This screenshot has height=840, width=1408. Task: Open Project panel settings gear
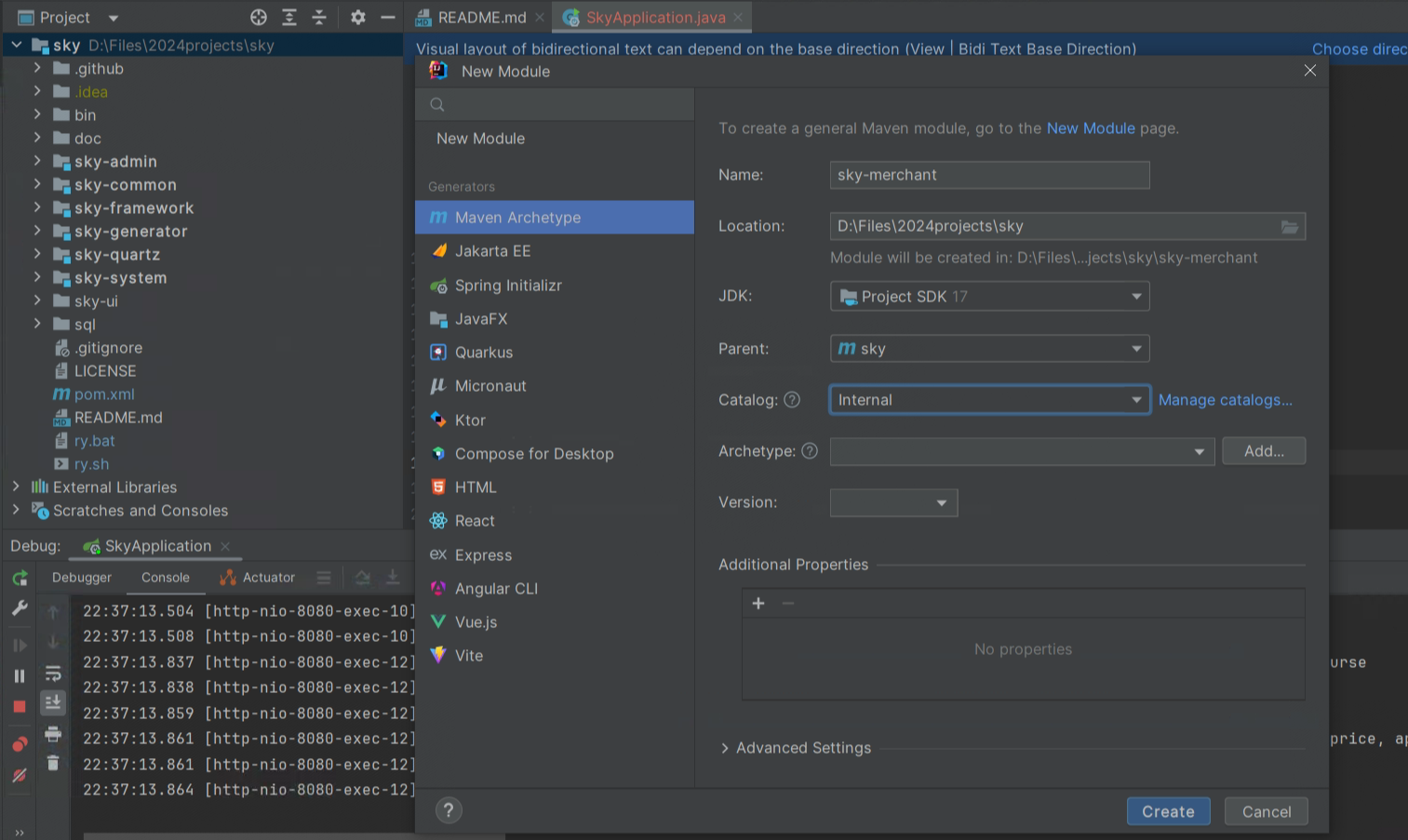click(358, 17)
